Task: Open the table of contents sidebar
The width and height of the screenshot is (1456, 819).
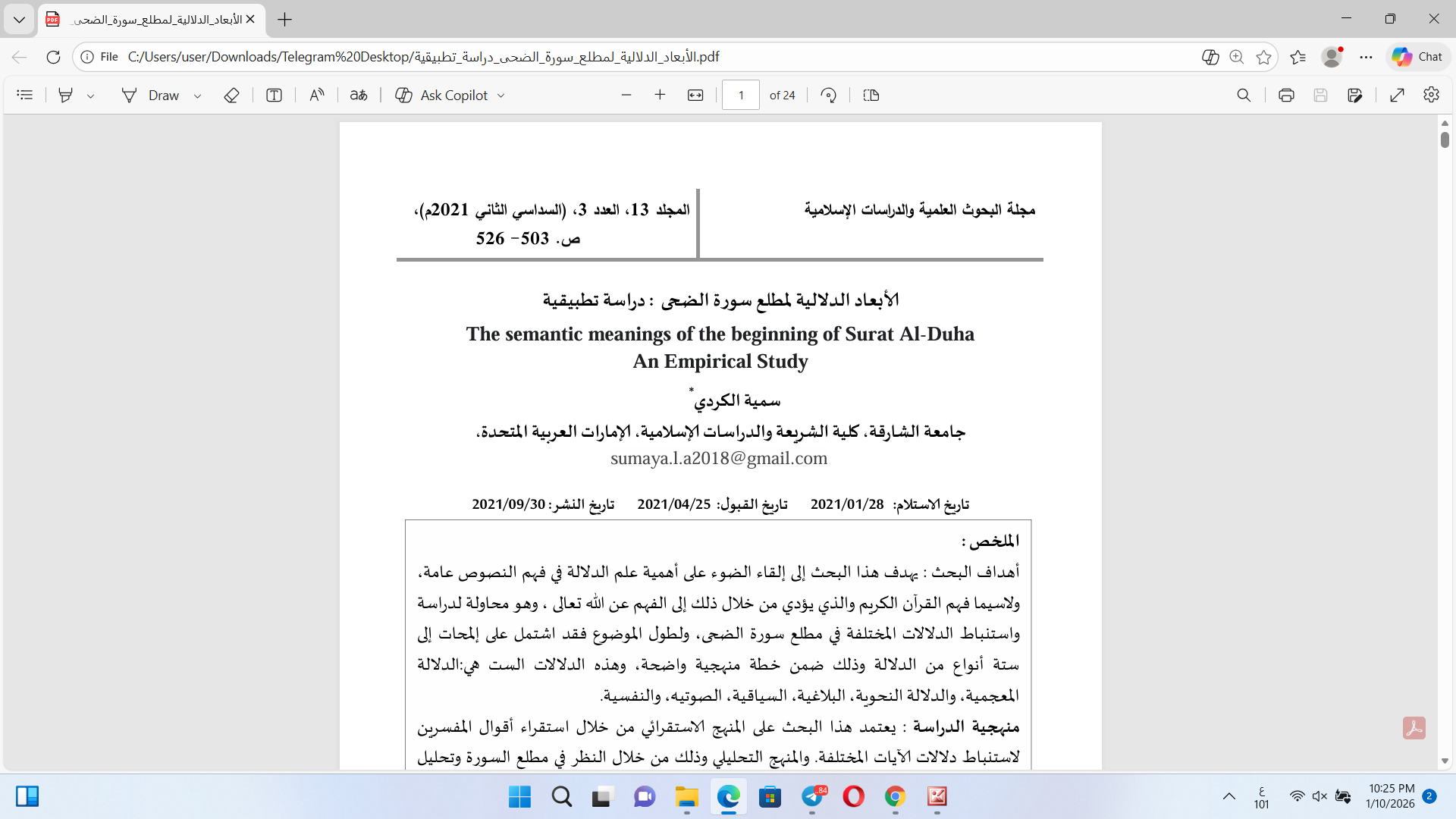Action: click(x=25, y=96)
